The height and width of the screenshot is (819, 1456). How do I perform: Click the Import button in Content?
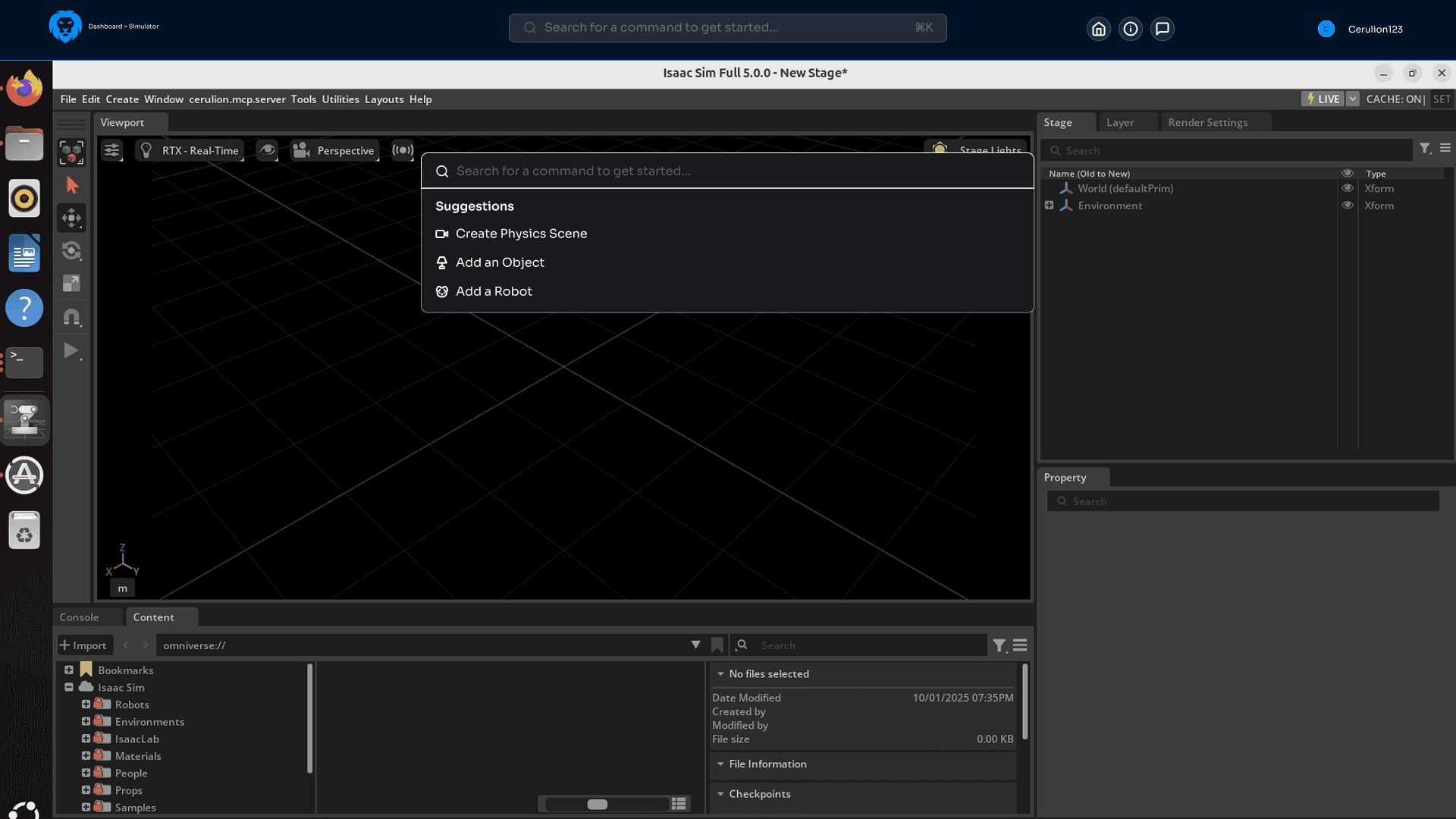click(x=84, y=645)
